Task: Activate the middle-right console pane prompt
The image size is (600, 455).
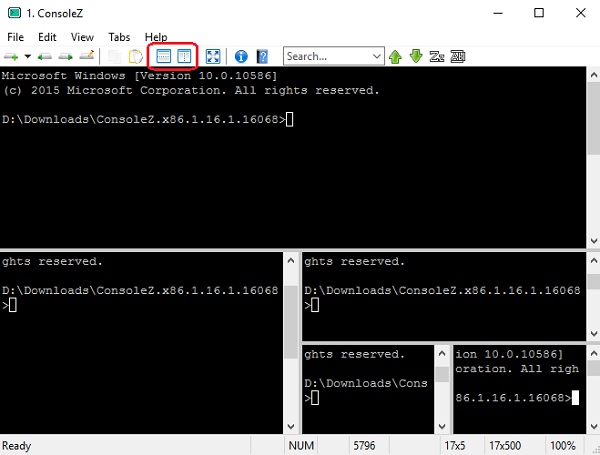Action: pyautogui.click(x=311, y=305)
